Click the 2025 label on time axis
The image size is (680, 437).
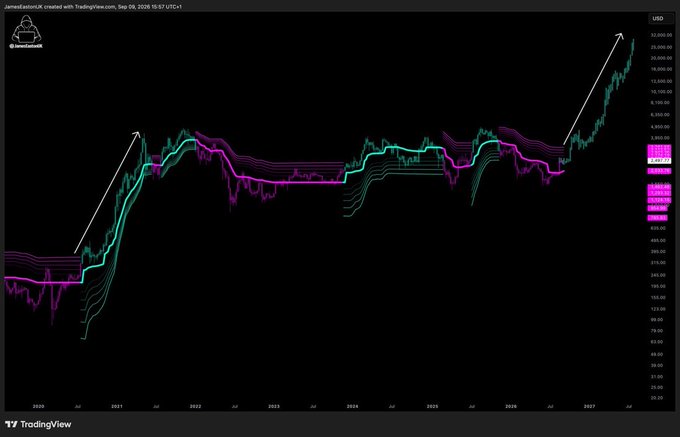432,407
